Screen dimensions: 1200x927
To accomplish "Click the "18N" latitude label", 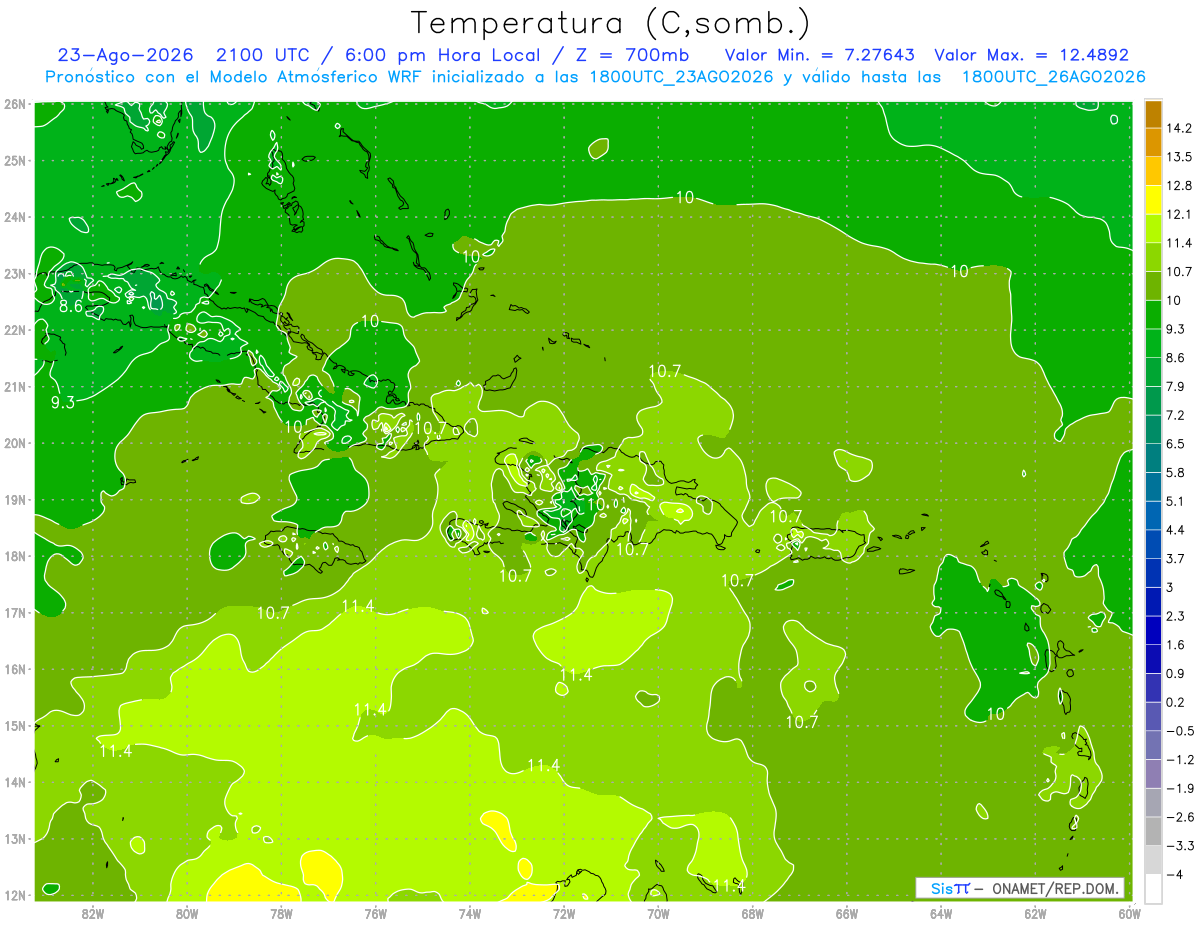I will coord(15,556).
